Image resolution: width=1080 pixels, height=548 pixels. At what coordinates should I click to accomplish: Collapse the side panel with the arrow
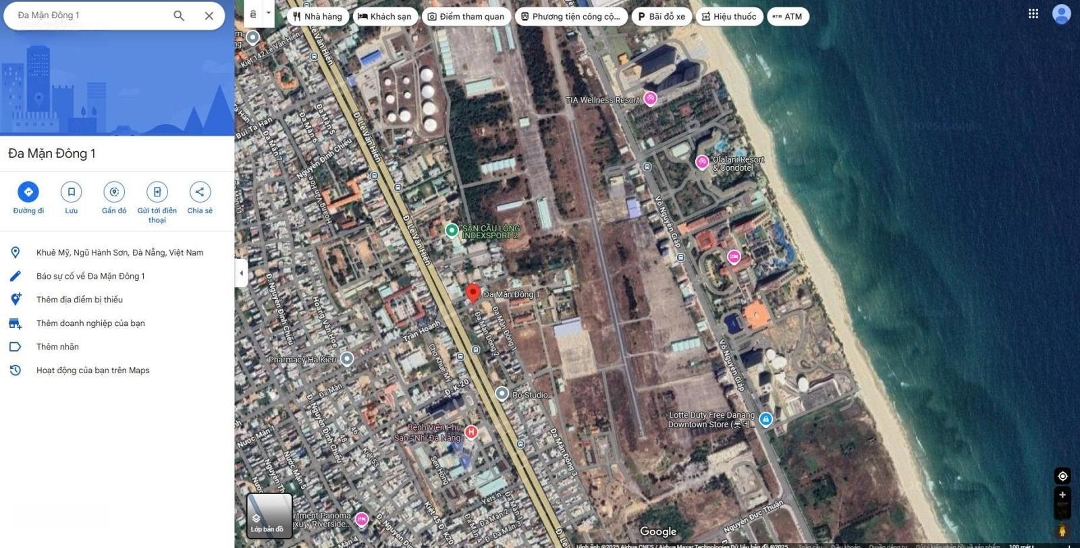[x=241, y=273]
